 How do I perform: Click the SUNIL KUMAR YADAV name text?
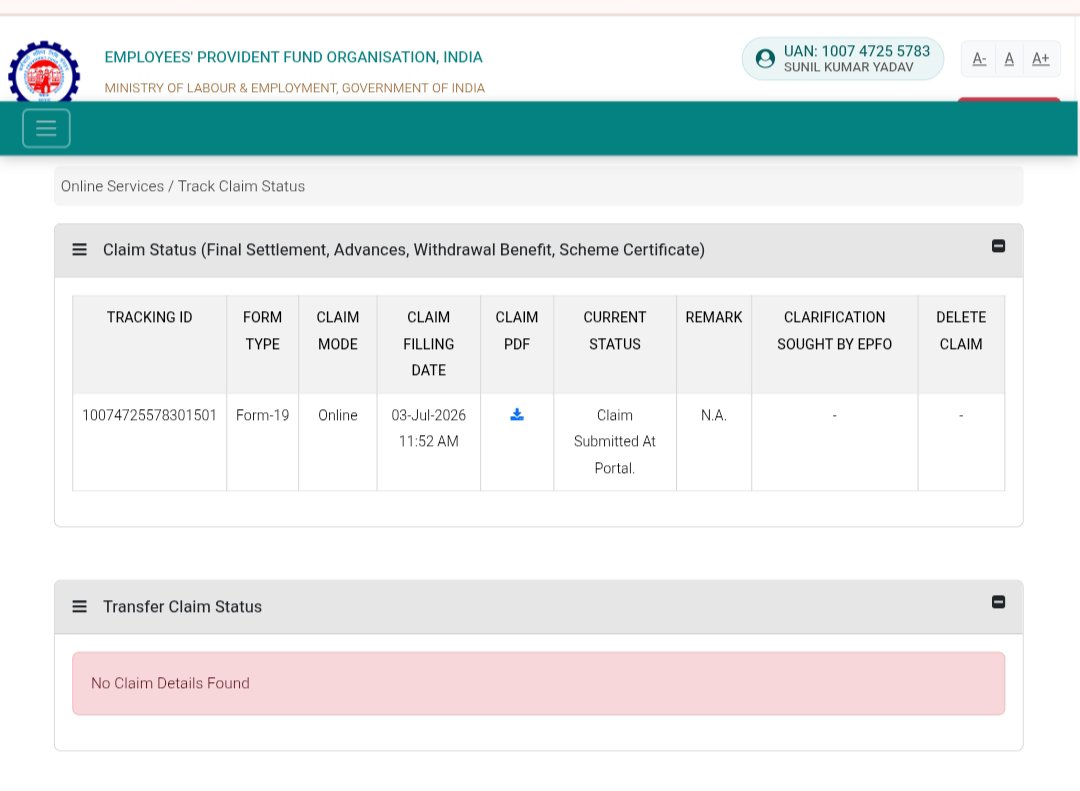click(x=849, y=68)
